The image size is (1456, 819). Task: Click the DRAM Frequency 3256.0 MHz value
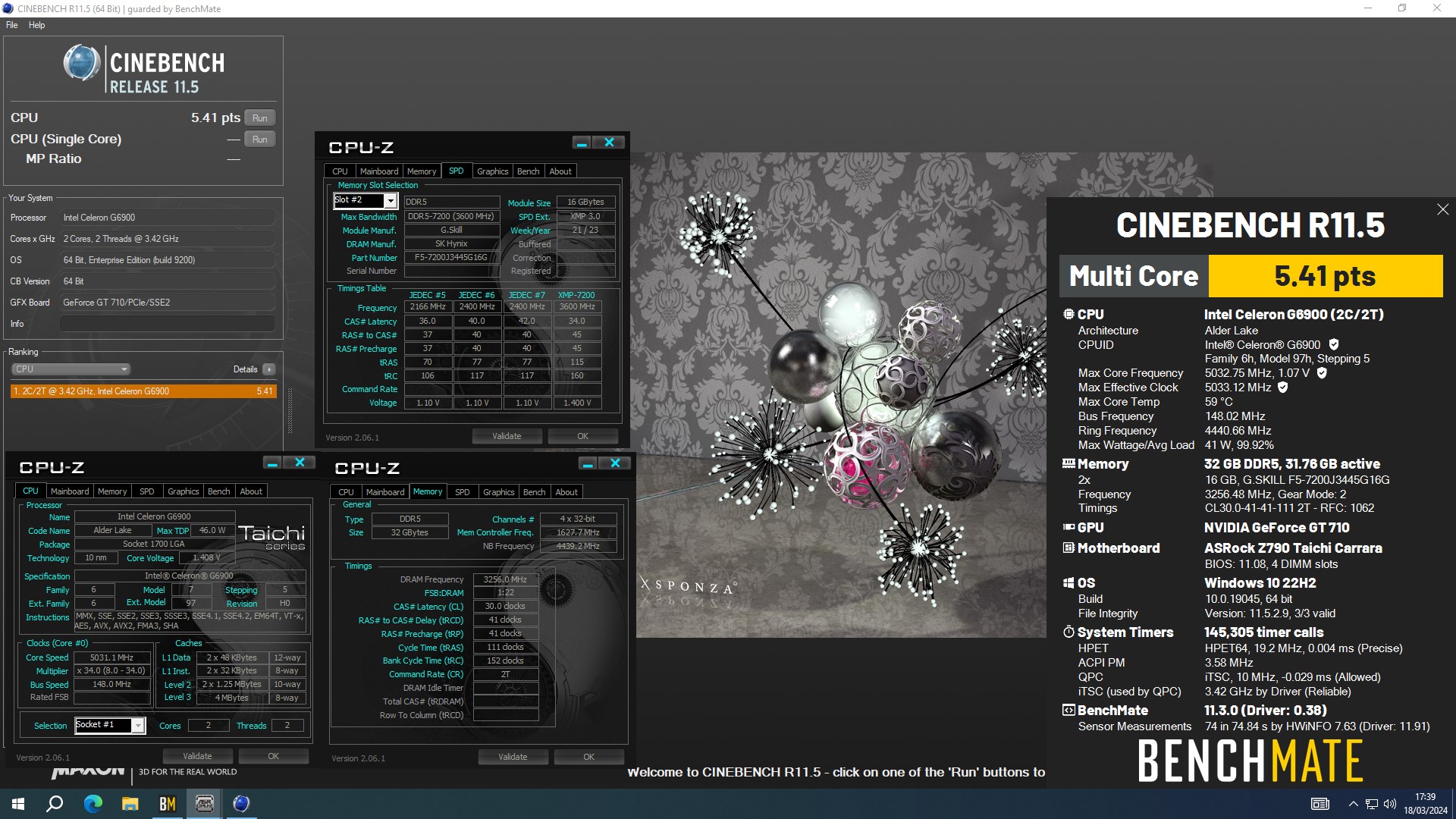[505, 579]
